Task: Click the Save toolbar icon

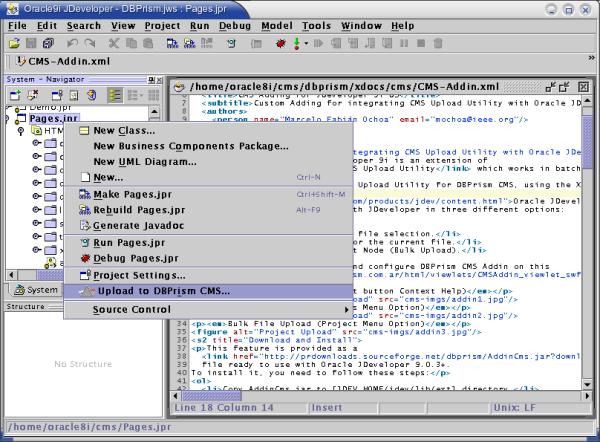Action: [31, 43]
